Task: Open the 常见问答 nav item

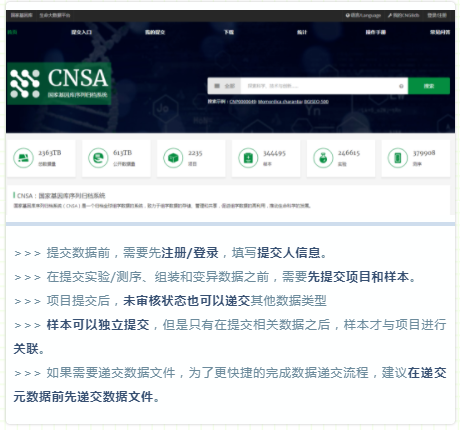Action: click(x=440, y=32)
